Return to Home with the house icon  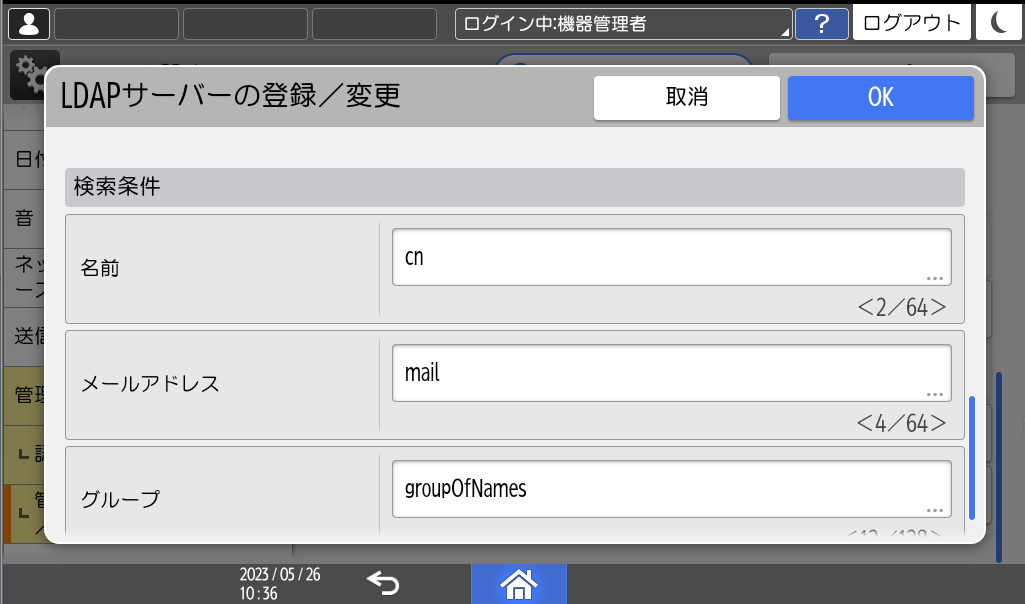point(518,584)
